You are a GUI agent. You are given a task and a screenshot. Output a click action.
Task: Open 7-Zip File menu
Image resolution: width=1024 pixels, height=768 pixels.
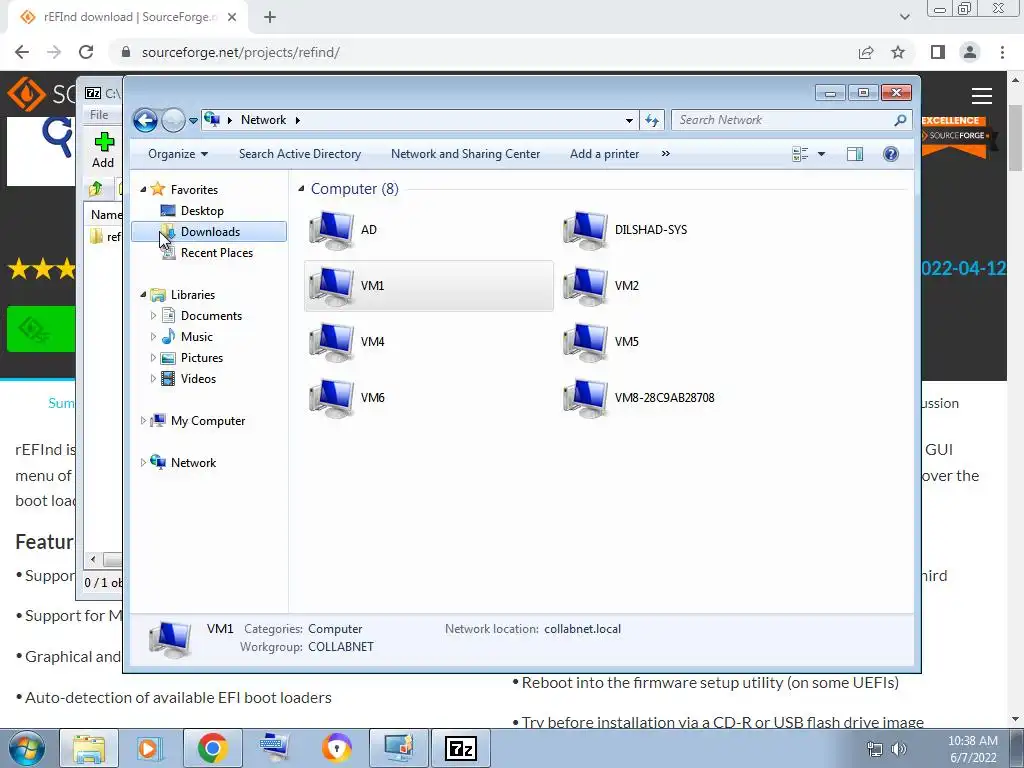tap(99, 115)
